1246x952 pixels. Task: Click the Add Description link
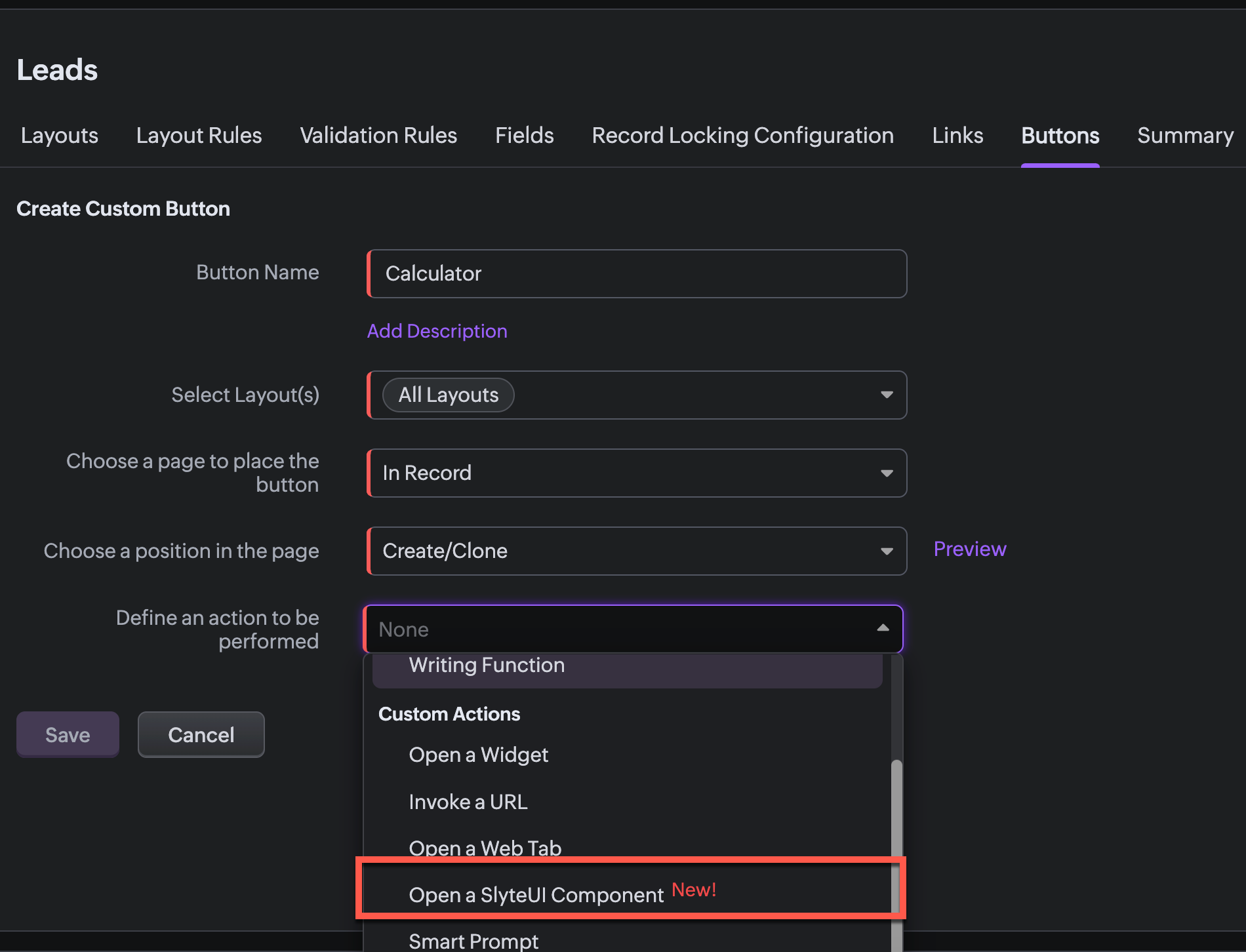[437, 331]
